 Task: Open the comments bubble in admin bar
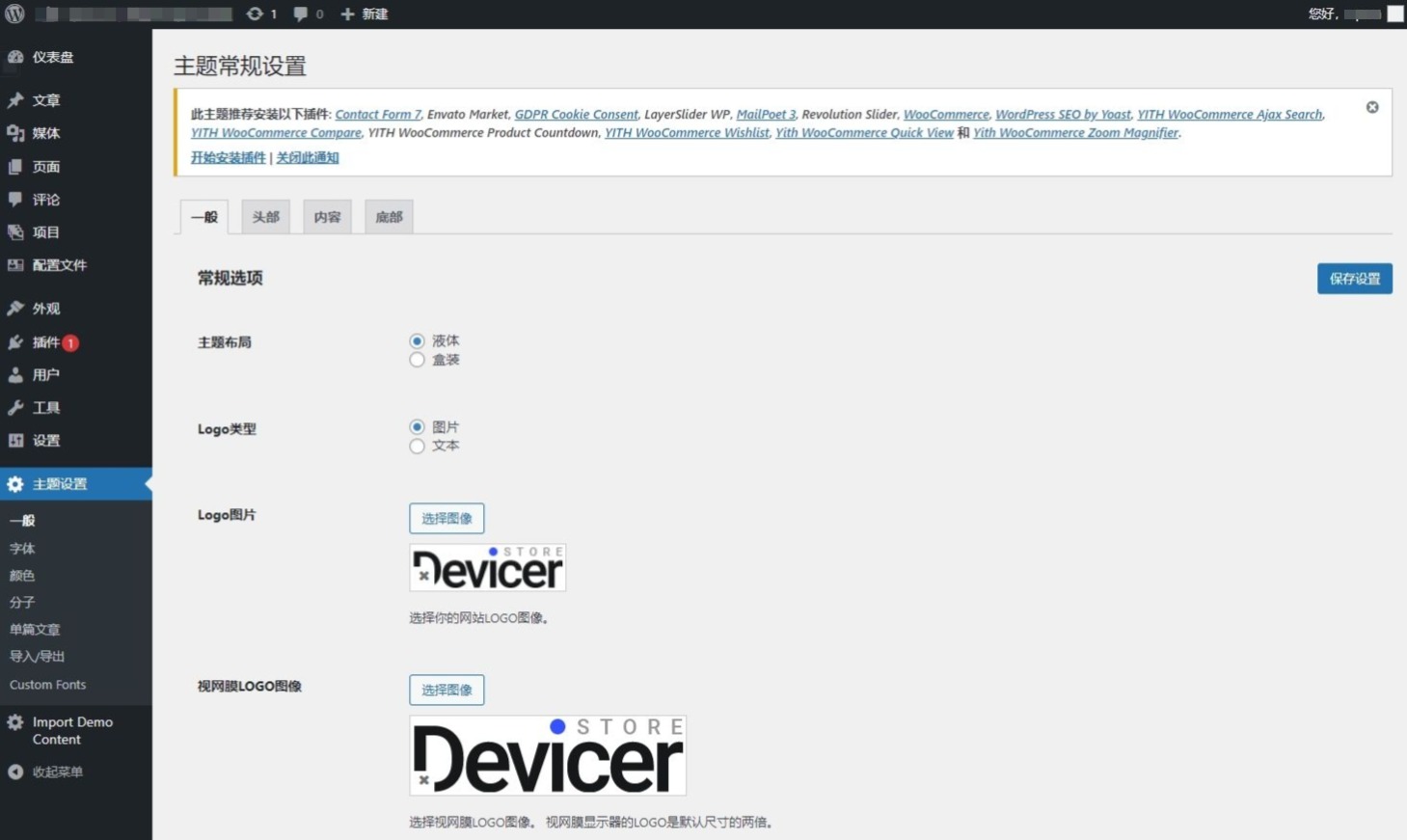tap(301, 14)
